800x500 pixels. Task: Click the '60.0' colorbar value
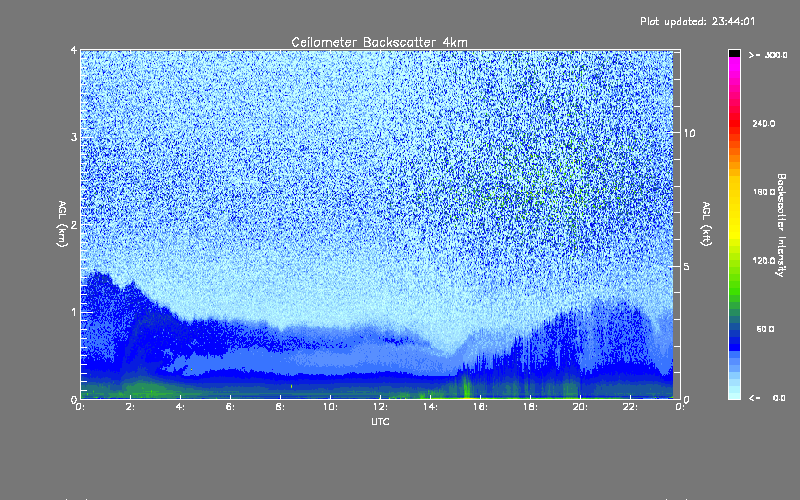pos(765,329)
